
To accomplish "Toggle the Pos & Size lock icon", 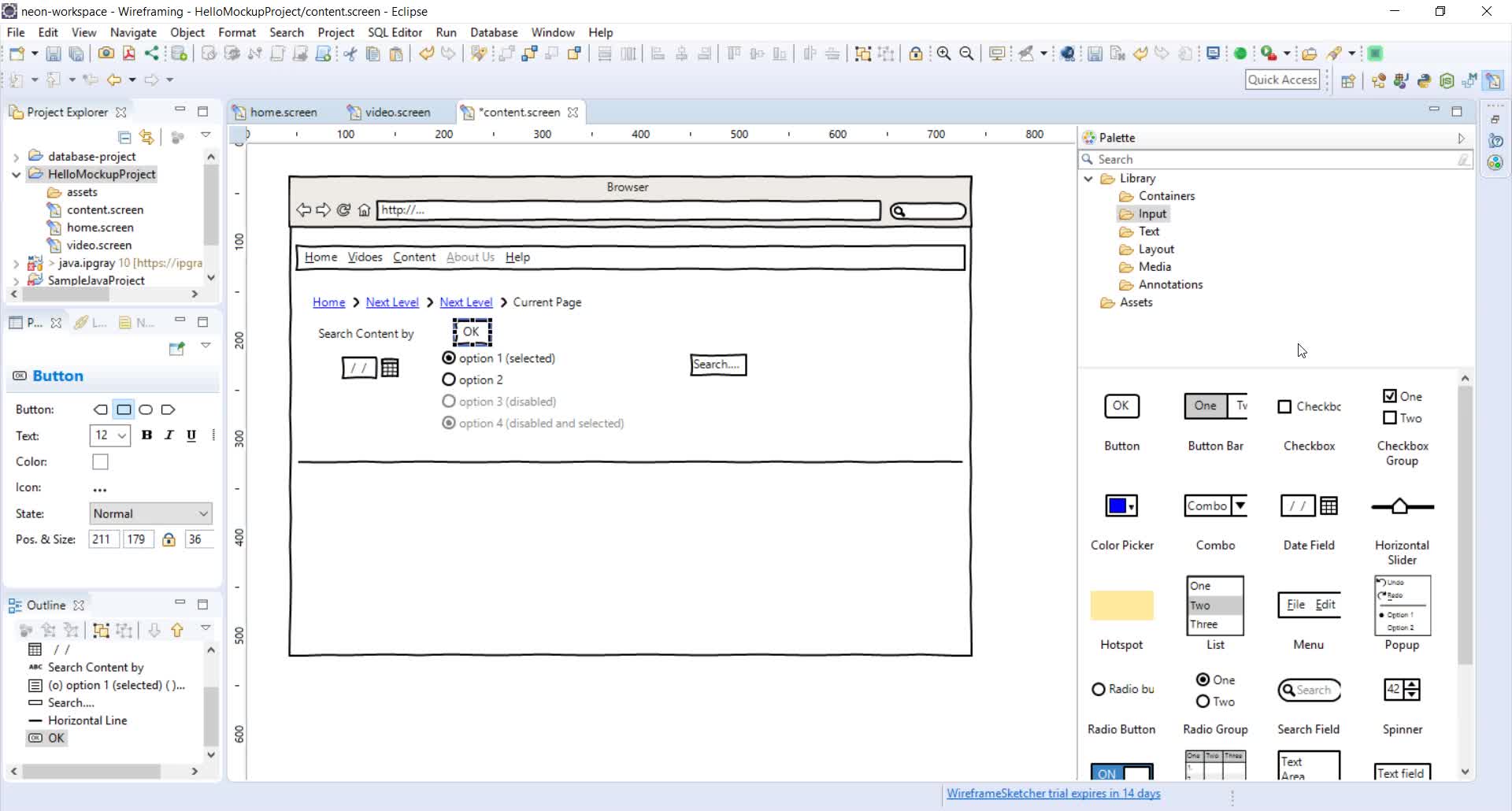I will coord(169,539).
